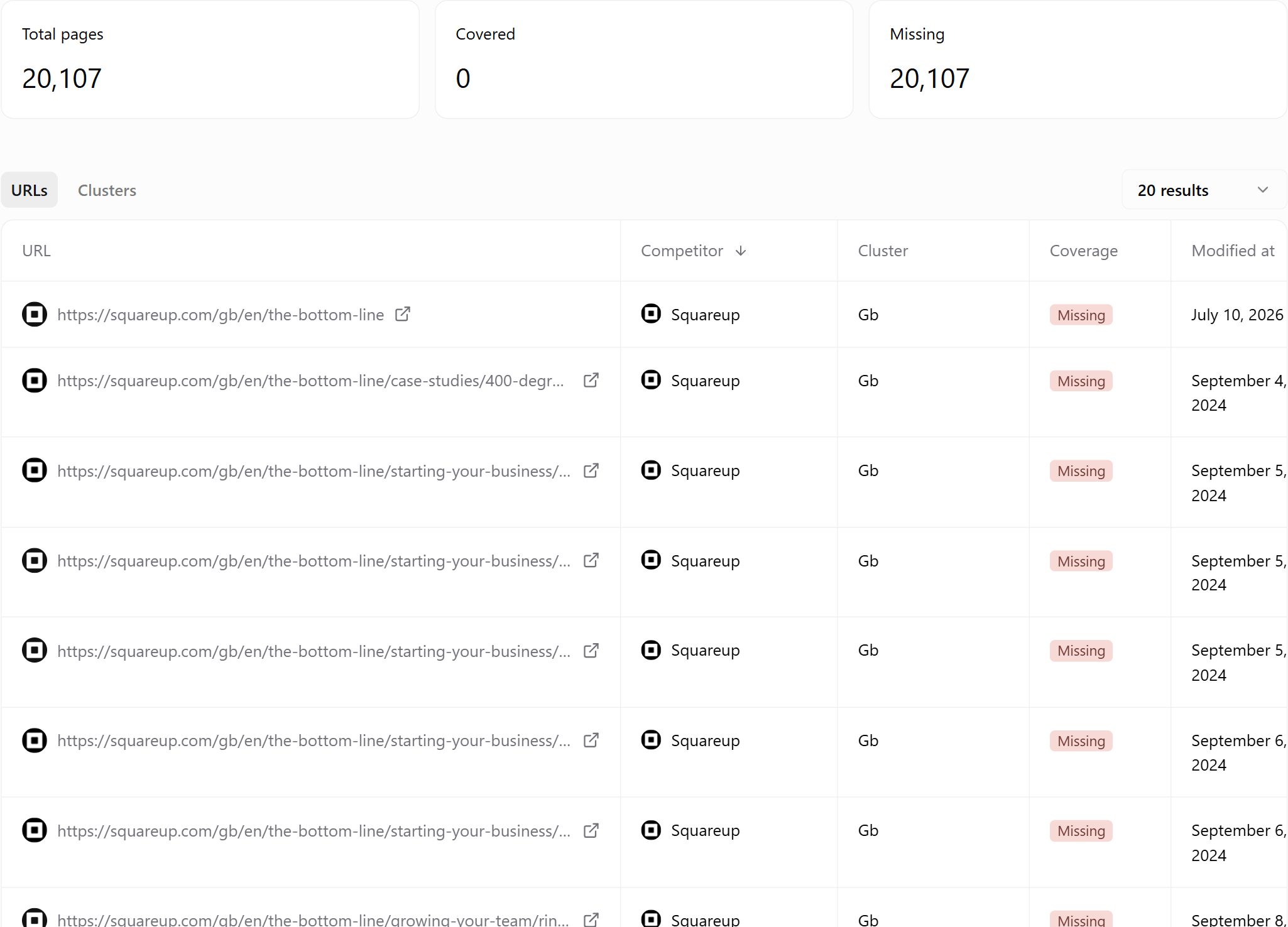Click the URL column header
The height and width of the screenshot is (927, 1288).
36,251
